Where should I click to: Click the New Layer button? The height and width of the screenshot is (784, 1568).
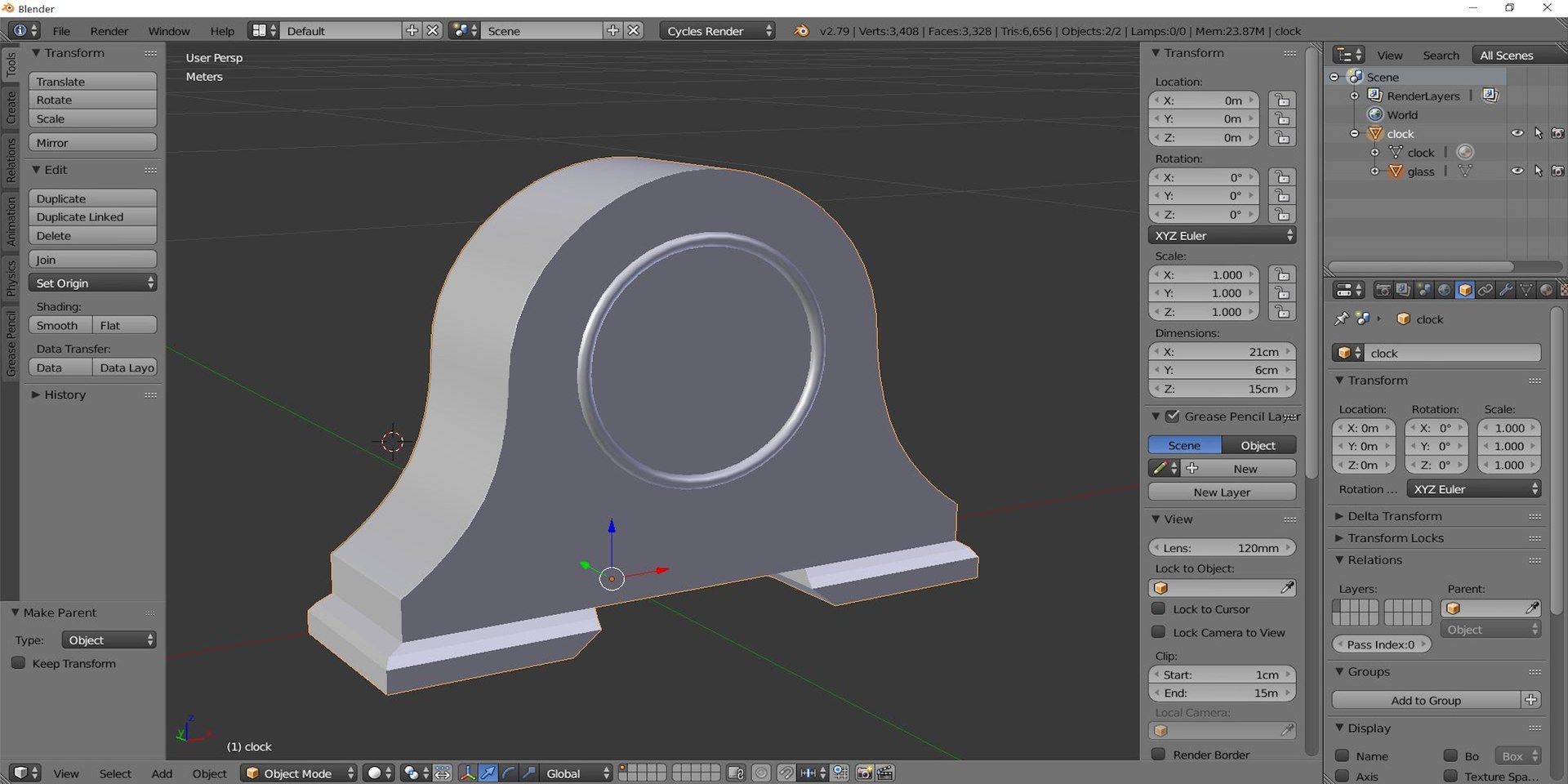coord(1222,492)
